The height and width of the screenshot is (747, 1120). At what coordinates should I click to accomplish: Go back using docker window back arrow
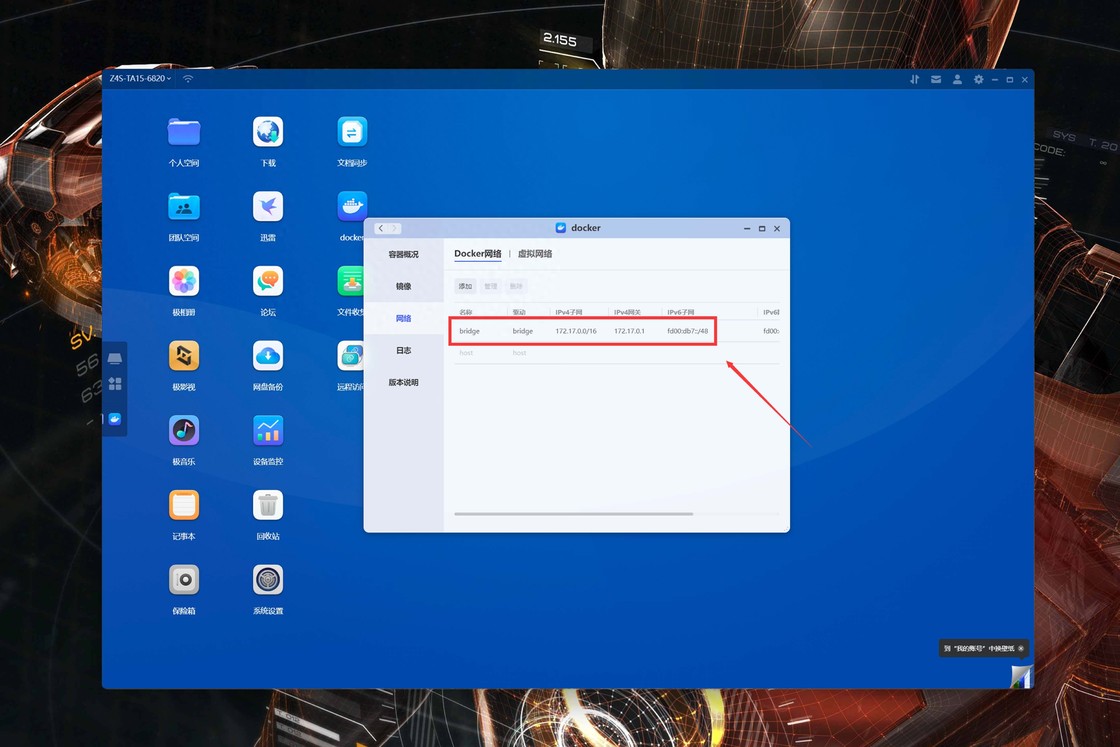[381, 228]
